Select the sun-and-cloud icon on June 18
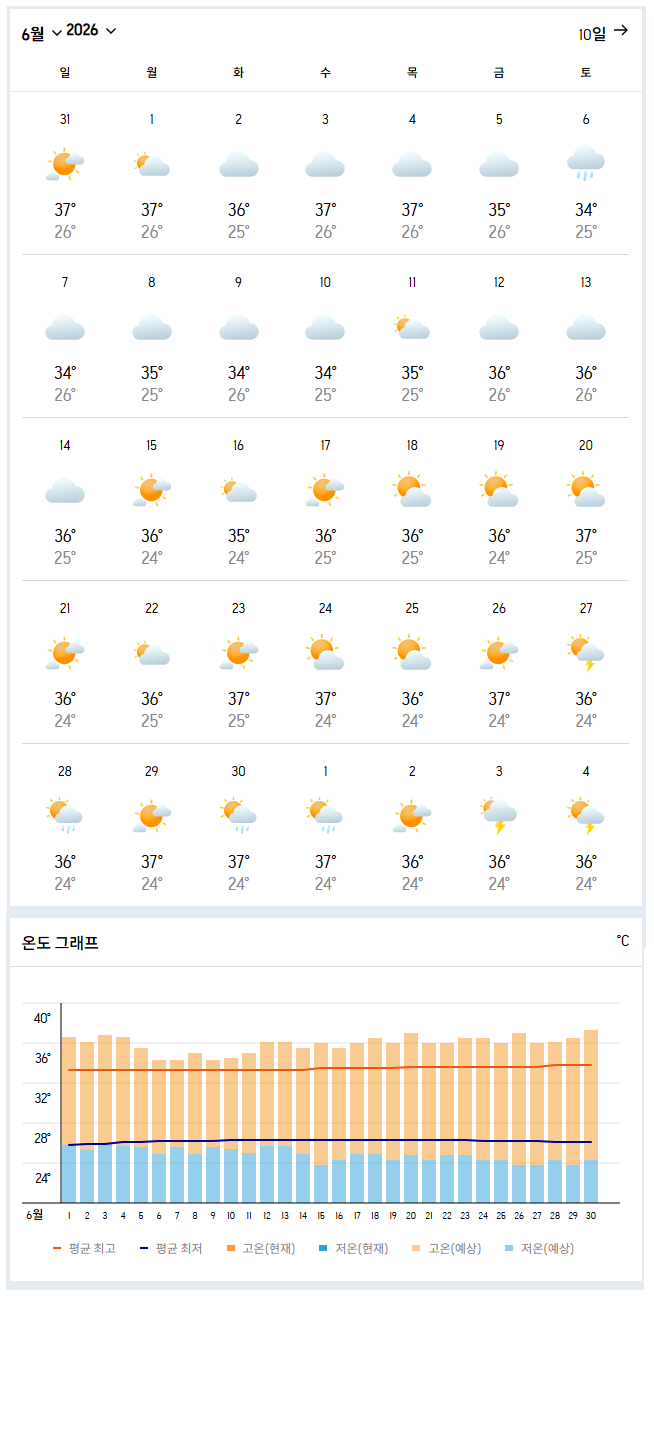Viewport: 654px width, 1450px height. click(x=412, y=490)
